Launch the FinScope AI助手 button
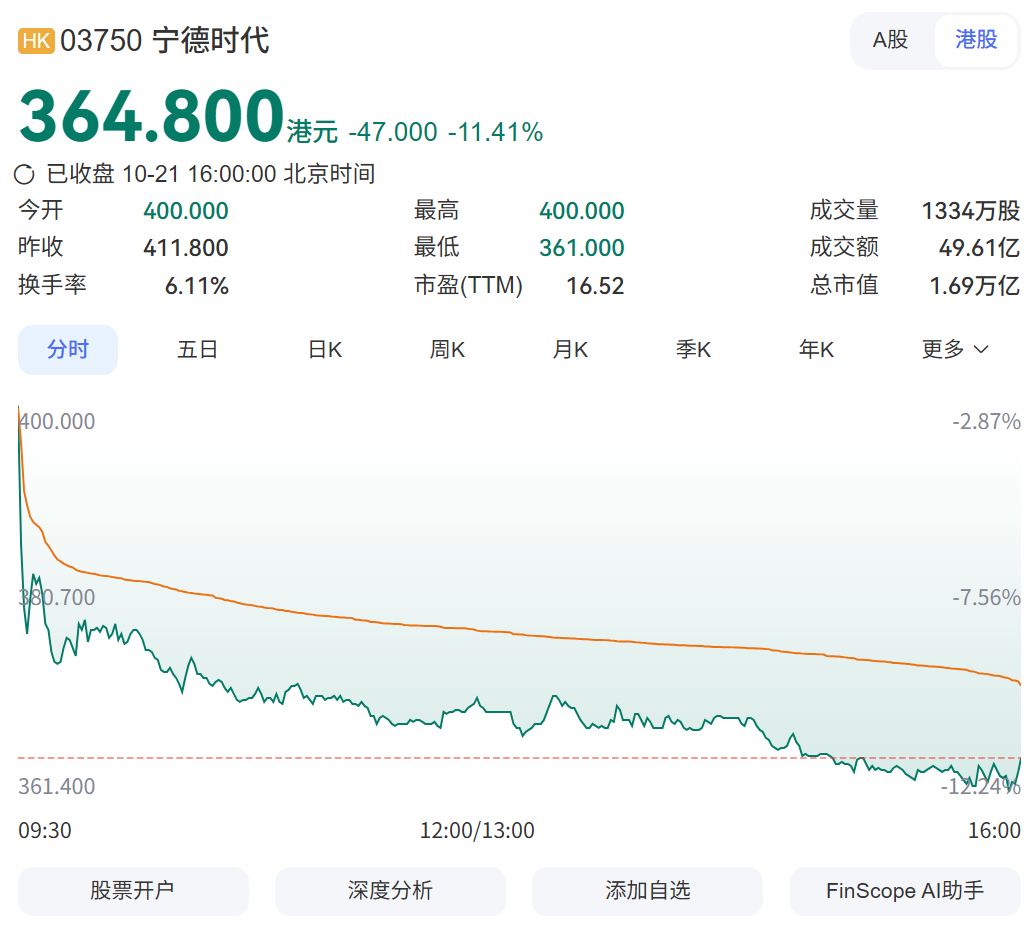 click(x=905, y=891)
